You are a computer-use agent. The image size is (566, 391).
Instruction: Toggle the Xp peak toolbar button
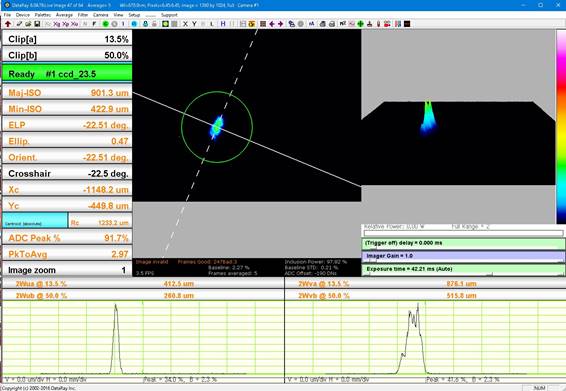point(66,24)
